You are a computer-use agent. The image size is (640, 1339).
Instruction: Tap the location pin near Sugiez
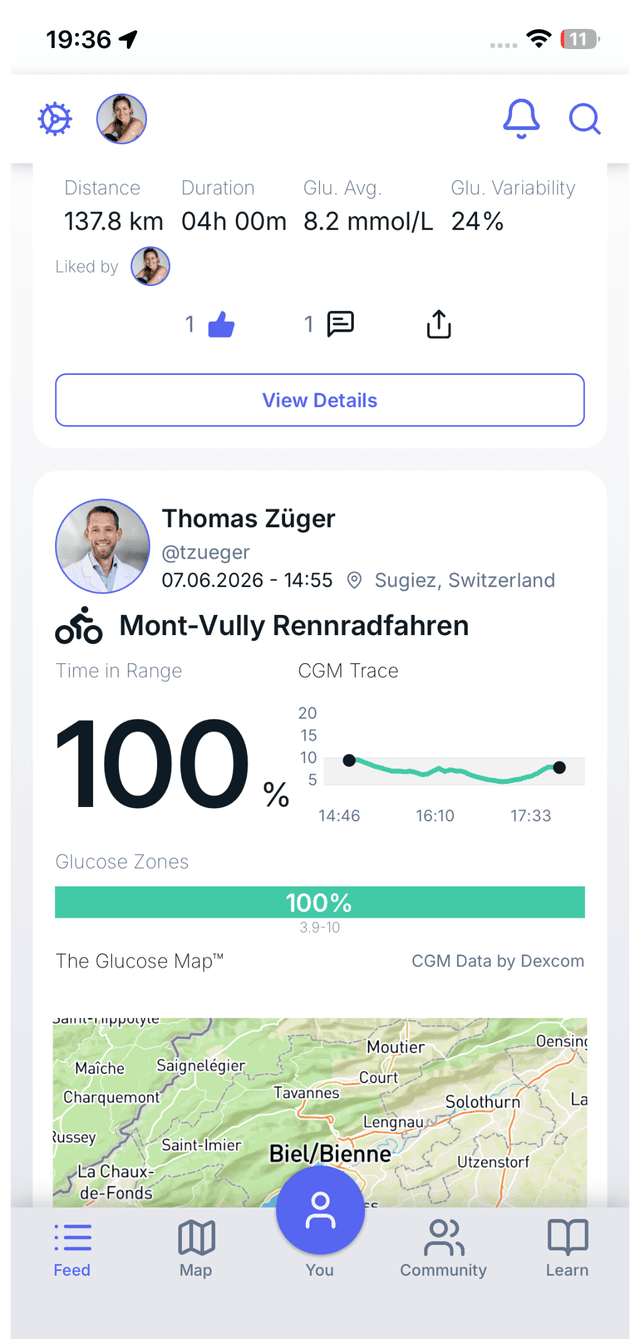tap(354, 581)
